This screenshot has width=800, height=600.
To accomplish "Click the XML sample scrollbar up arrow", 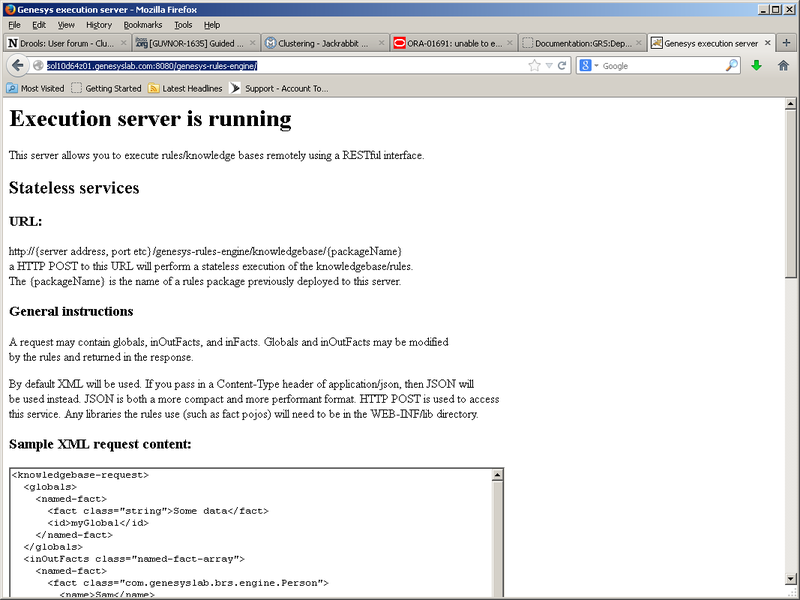I will [x=497, y=475].
